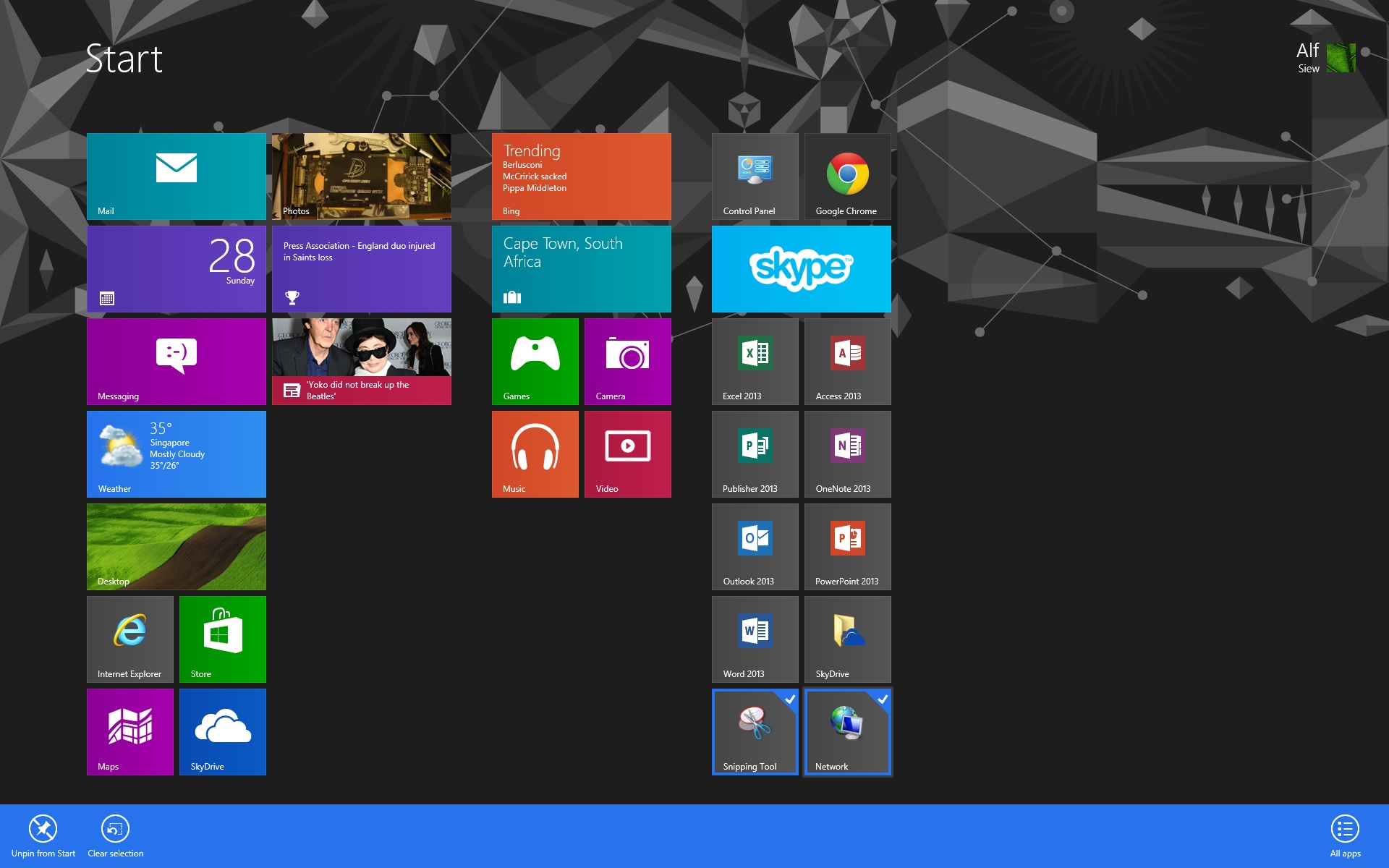Launch the Messaging app tile

click(x=177, y=362)
